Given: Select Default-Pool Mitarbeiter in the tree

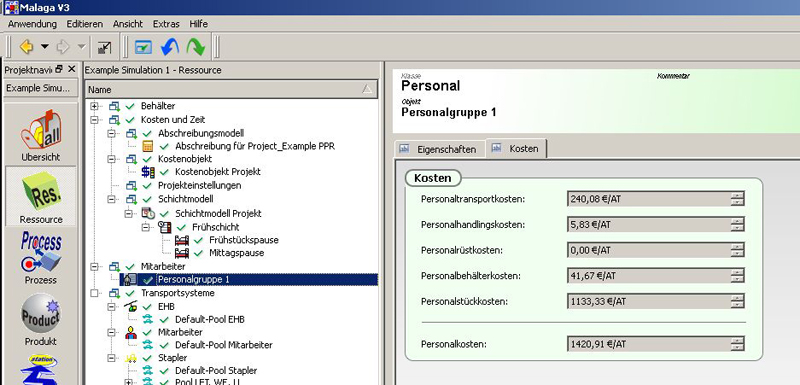Looking at the screenshot, I should [x=223, y=345].
